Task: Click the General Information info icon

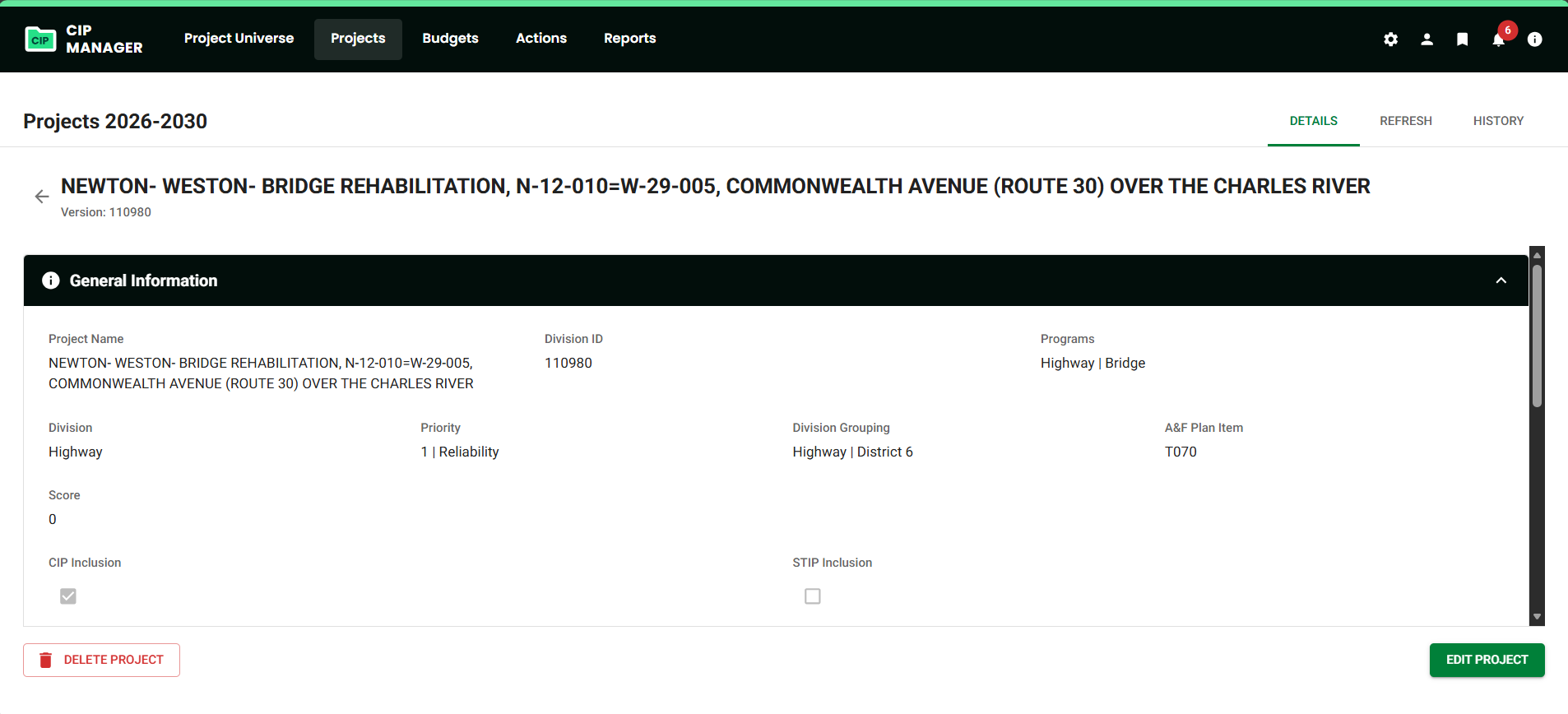Action: point(51,280)
